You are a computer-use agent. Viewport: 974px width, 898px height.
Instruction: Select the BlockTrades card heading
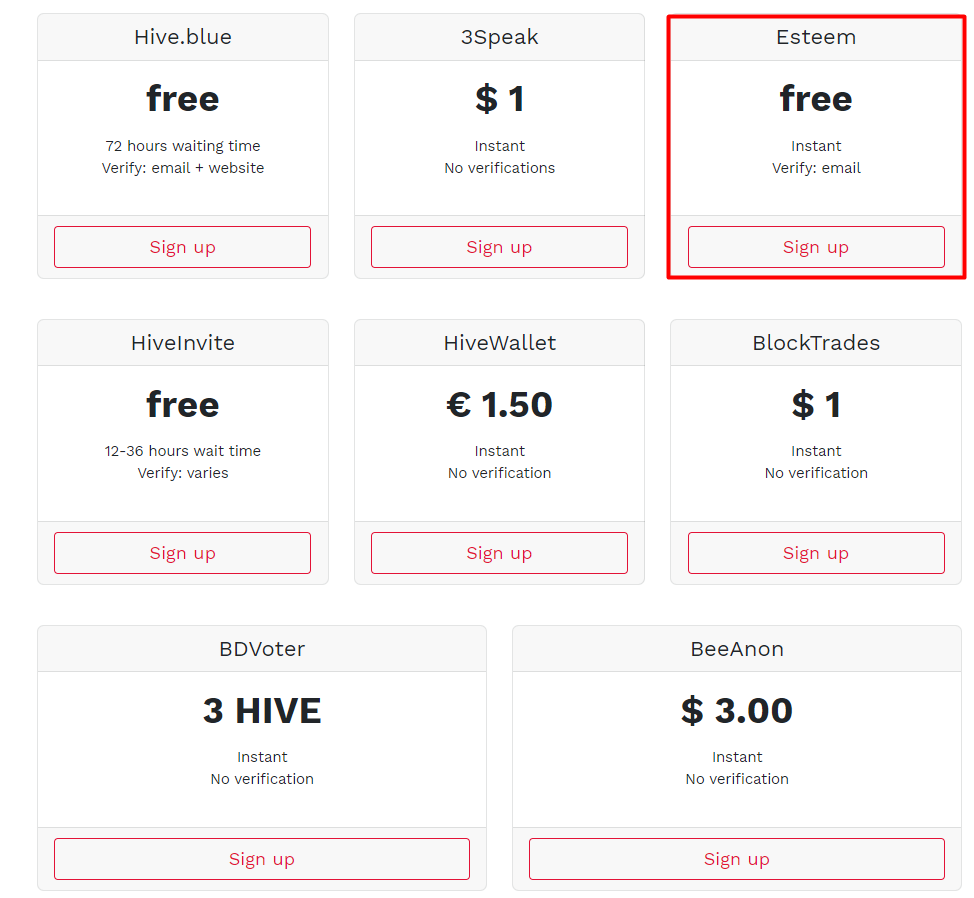816,343
